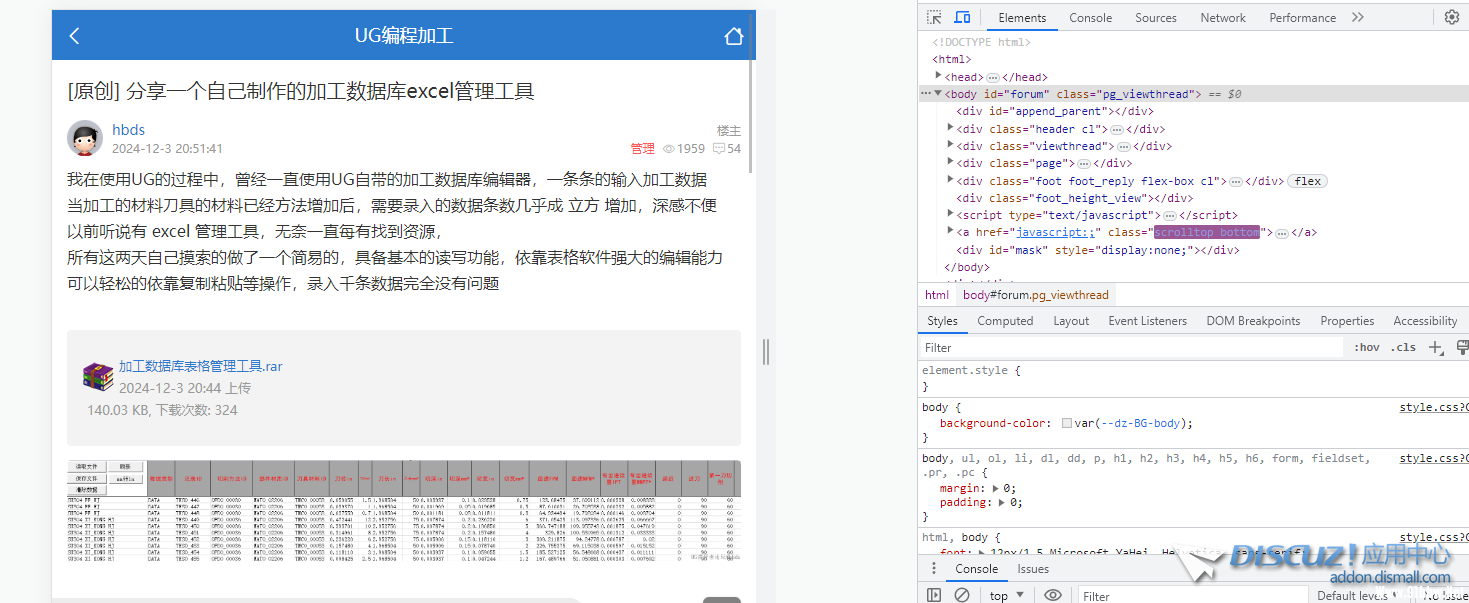The image size is (1469, 603).
Task: Open the hbds user profile link
Action: [128, 129]
